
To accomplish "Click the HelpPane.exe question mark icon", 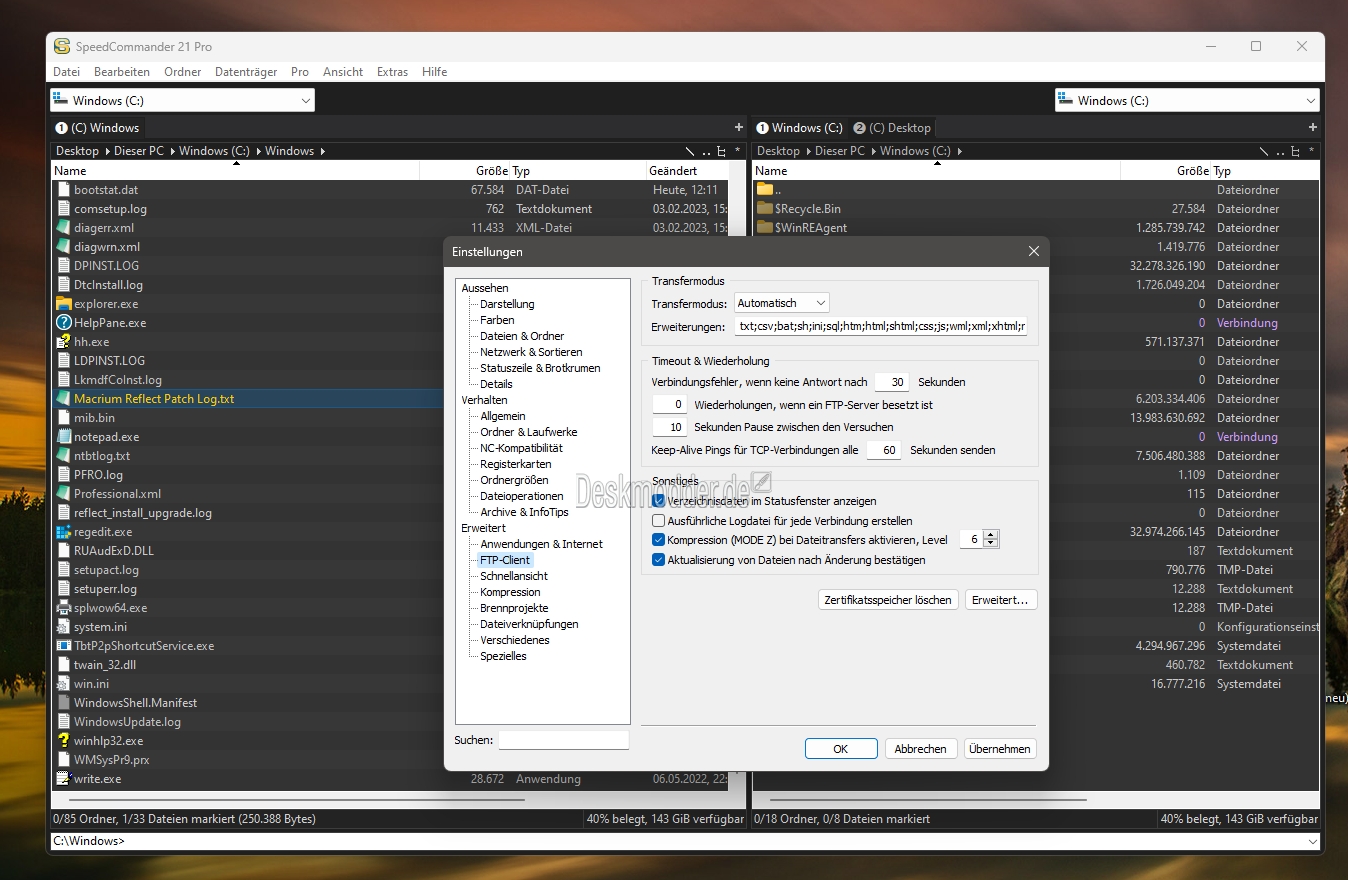I will click(x=64, y=323).
